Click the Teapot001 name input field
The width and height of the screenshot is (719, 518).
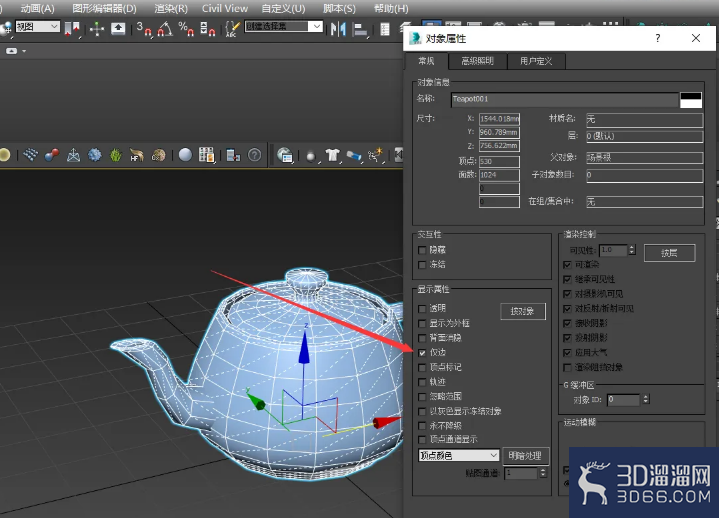point(564,99)
